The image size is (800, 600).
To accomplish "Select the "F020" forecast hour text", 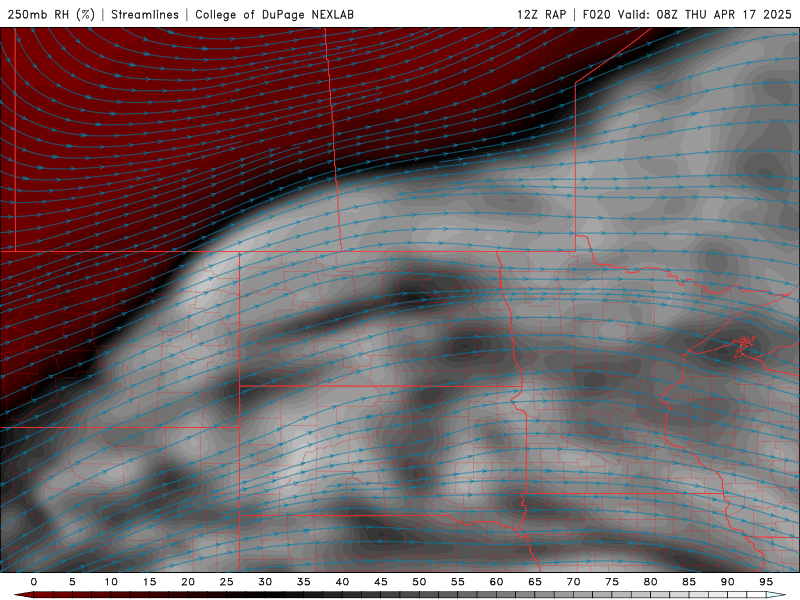I will click(x=596, y=14).
